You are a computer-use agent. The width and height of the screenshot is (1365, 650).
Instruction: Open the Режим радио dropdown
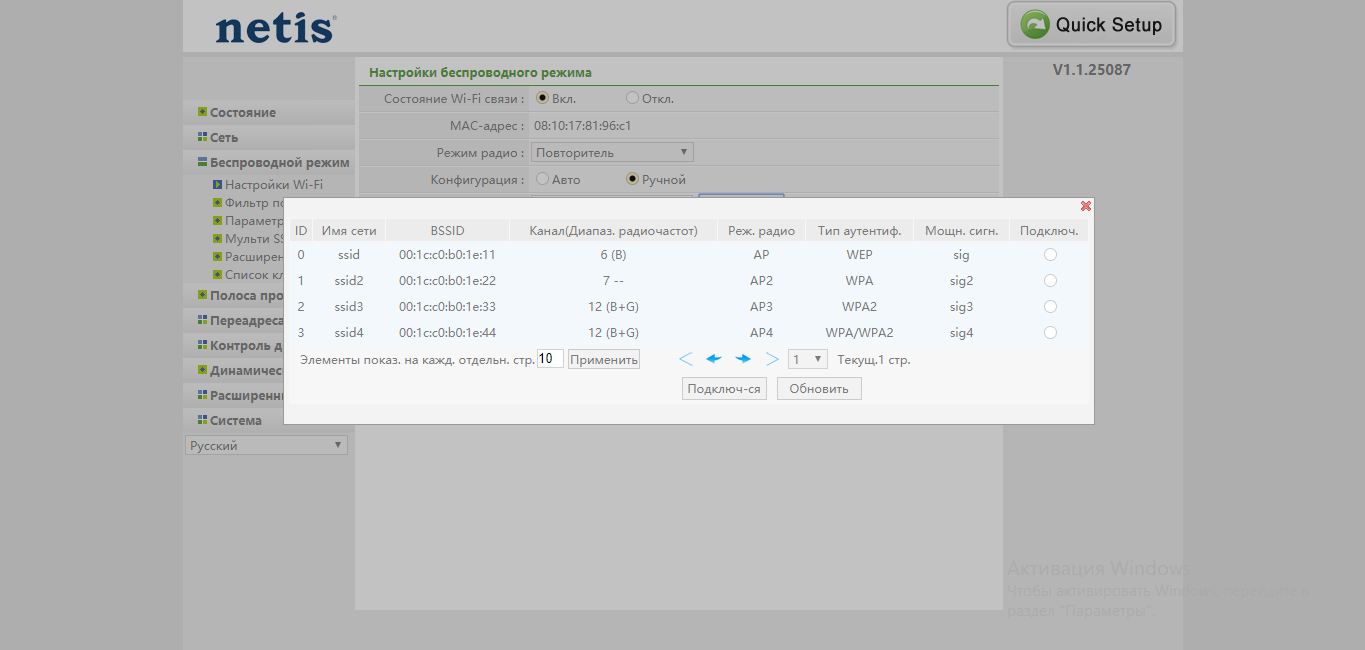(612, 152)
